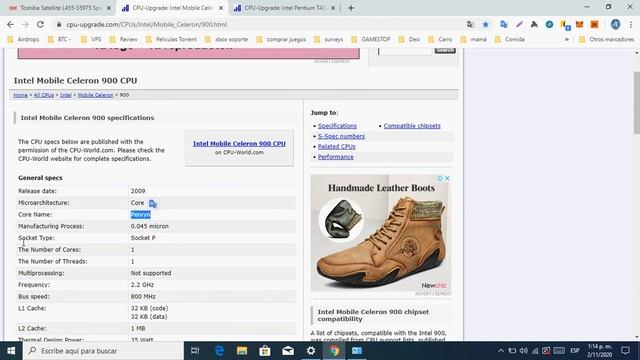
Task: Launch Microsoft Edge from the taskbar
Action: coord(219,351)
